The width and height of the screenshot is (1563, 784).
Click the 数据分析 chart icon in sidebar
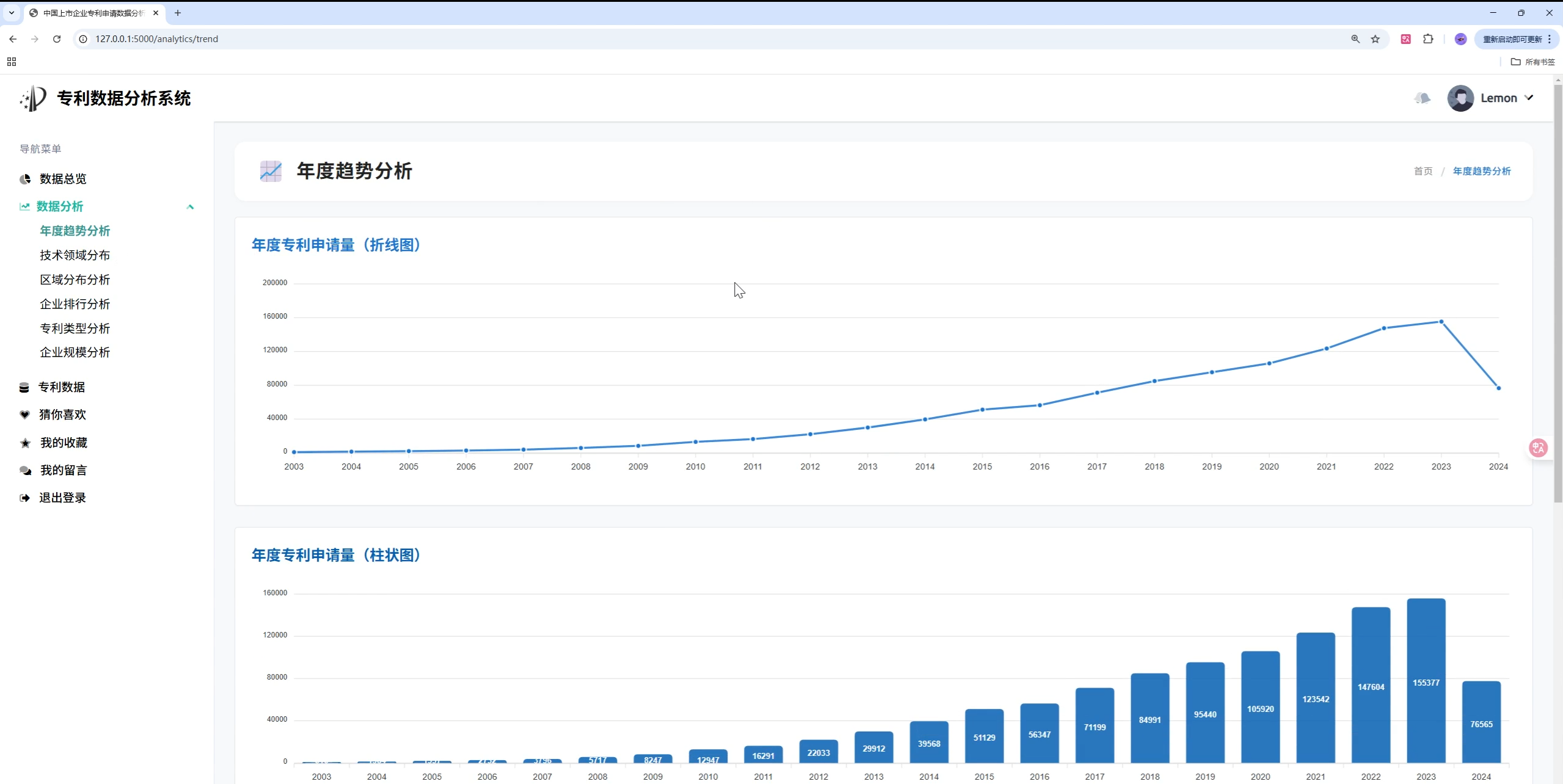coord(24,206)
